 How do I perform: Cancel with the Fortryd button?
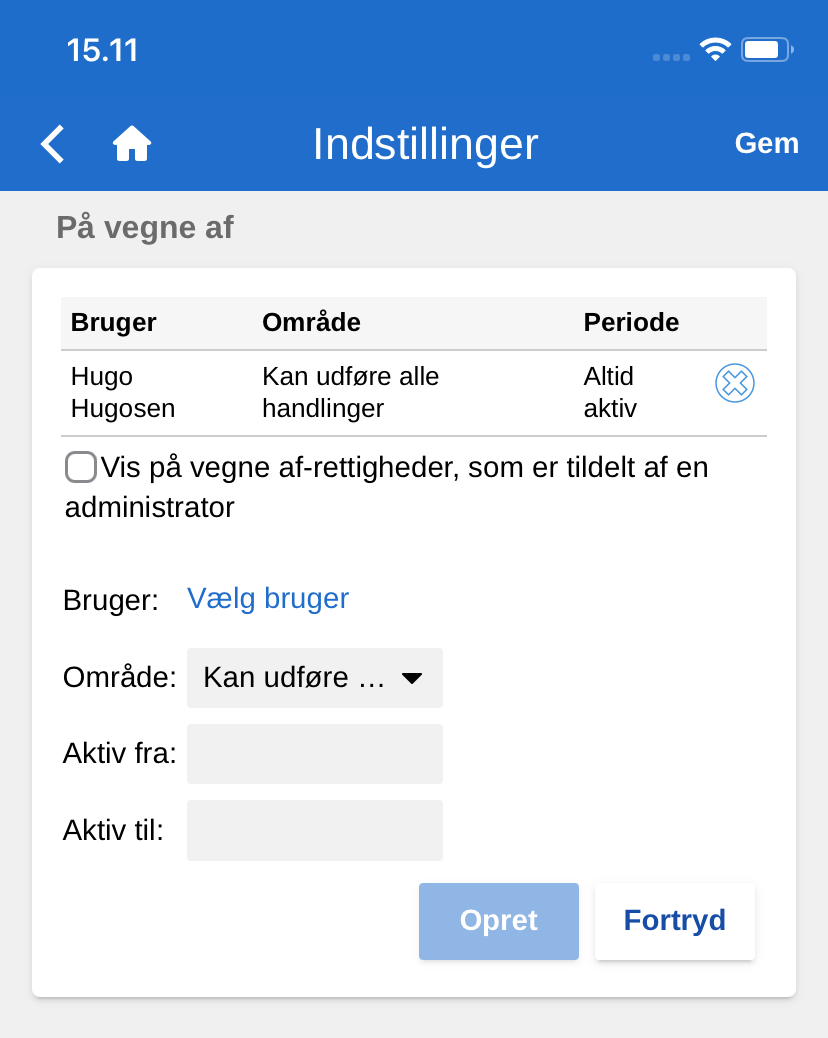click(x=674, y=921)
